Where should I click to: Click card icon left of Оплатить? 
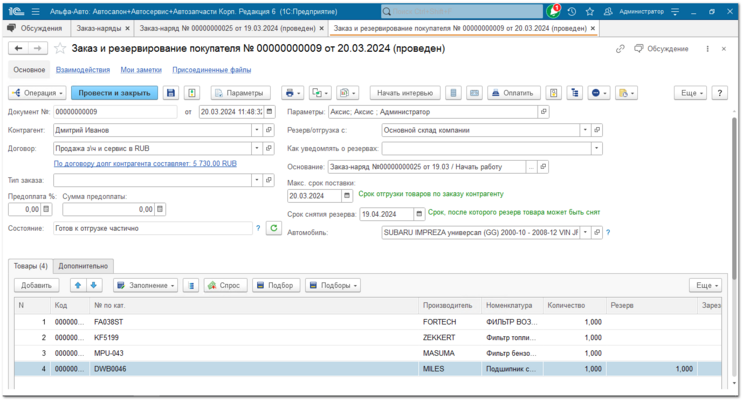pyautogui.click(x=474, y=93)
